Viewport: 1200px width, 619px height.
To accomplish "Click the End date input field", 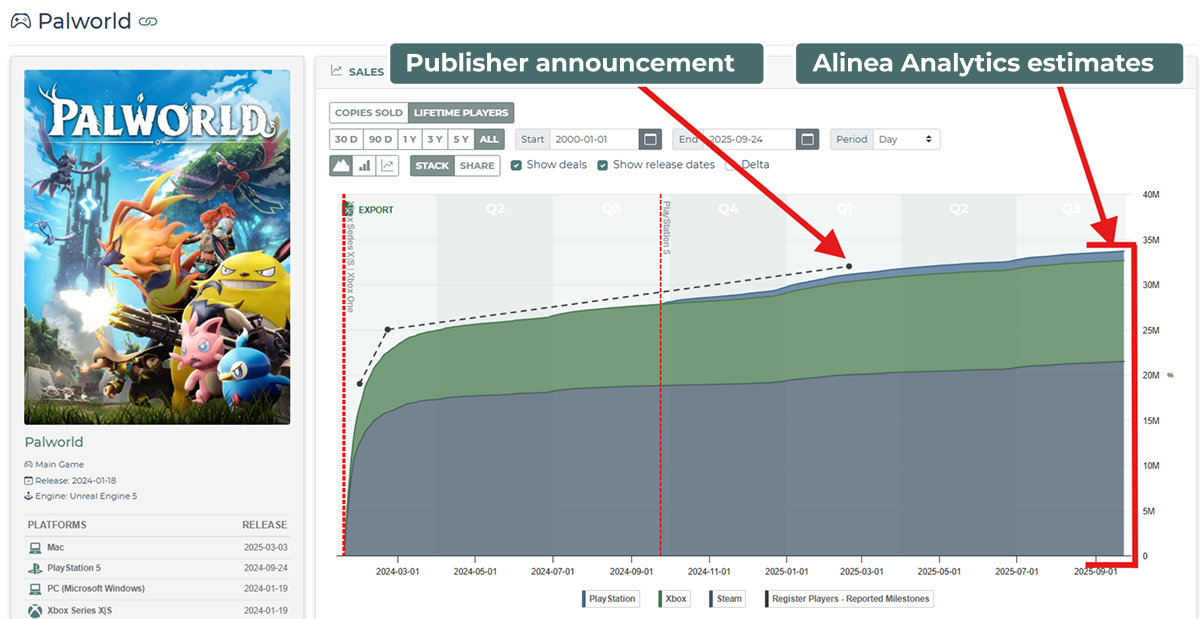I will point(751,139).
